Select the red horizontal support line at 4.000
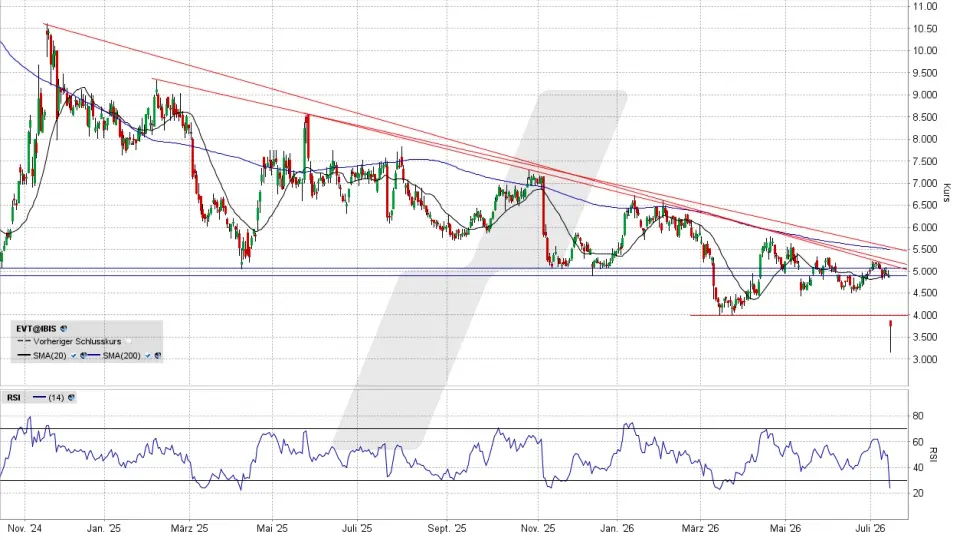960x540 pixels. tap(799, 315)
